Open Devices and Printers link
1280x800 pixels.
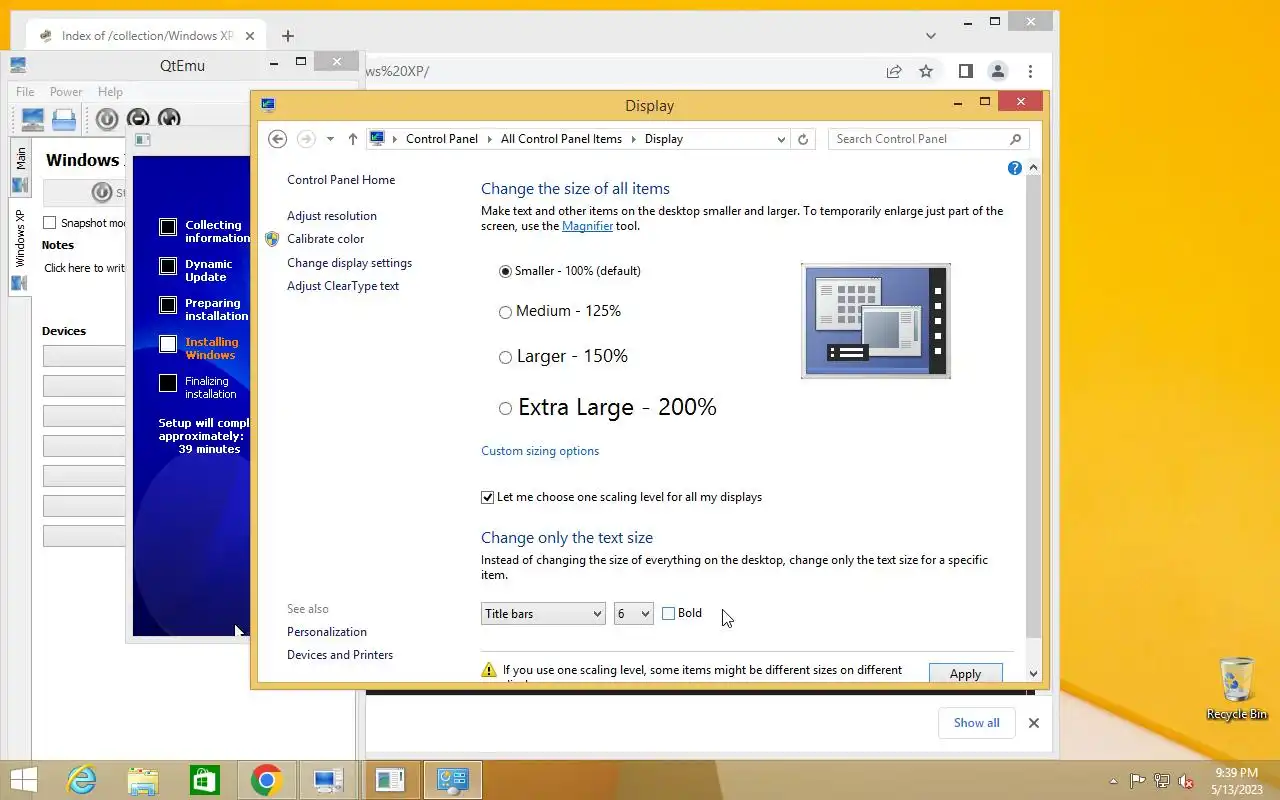click(x=340, y=655)
